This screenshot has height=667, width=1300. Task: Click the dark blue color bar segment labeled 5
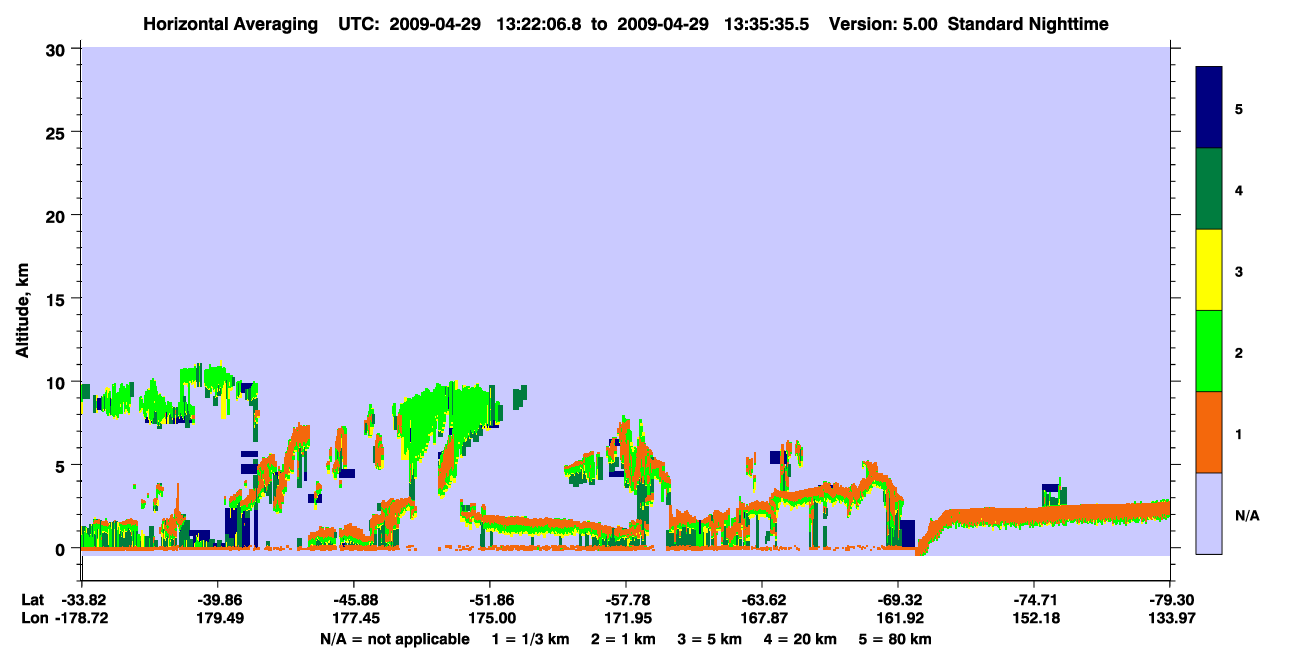point(1209,107)
